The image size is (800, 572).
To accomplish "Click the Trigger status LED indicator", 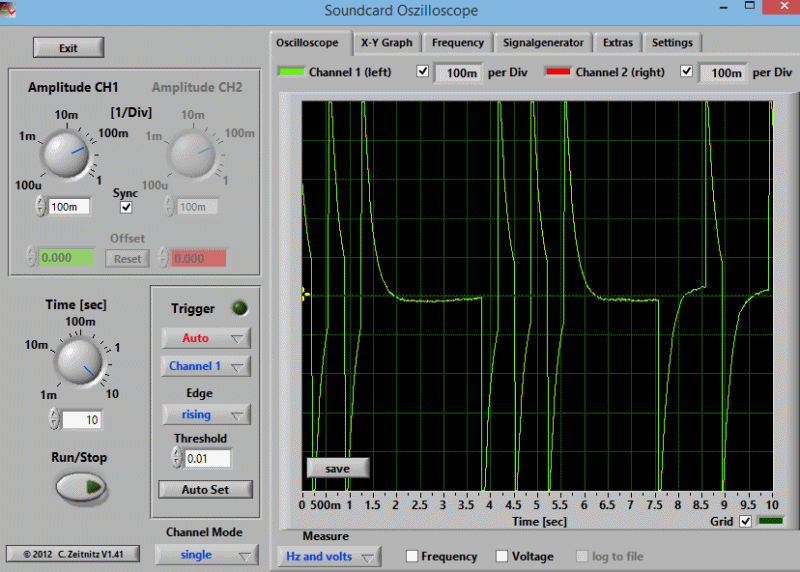I will (x=240, y=308).
